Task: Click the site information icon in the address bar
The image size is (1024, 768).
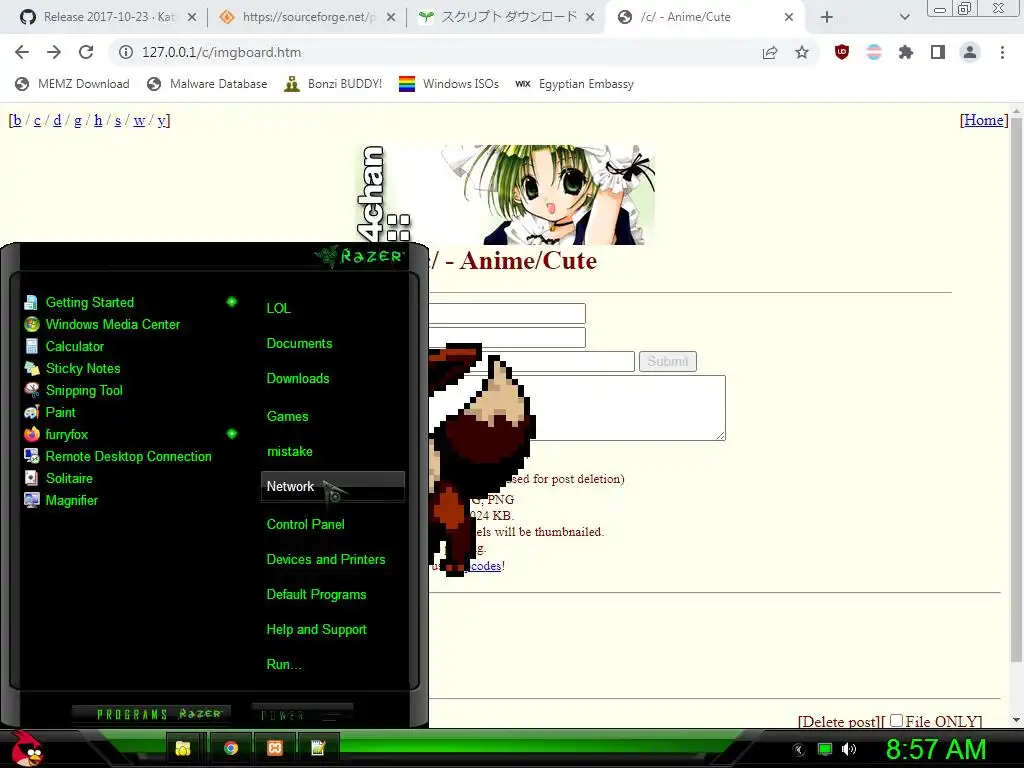Action: (125, 52)
